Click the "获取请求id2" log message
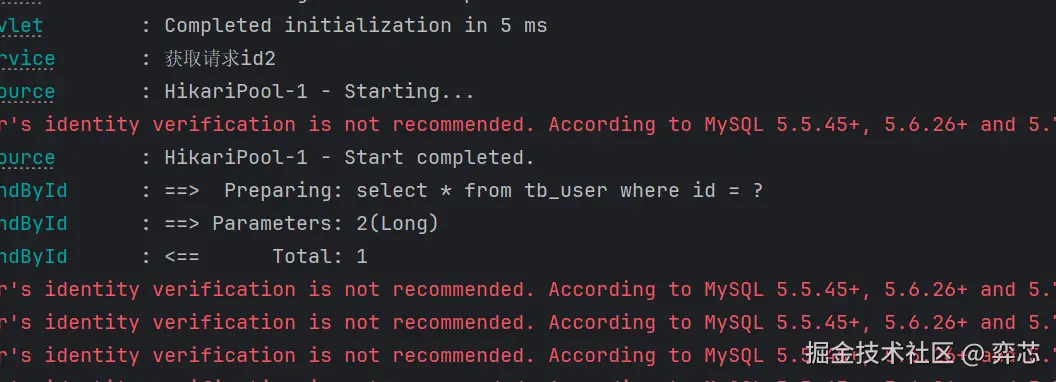This screenshot has height=382, width=1056. click(220, 59)
